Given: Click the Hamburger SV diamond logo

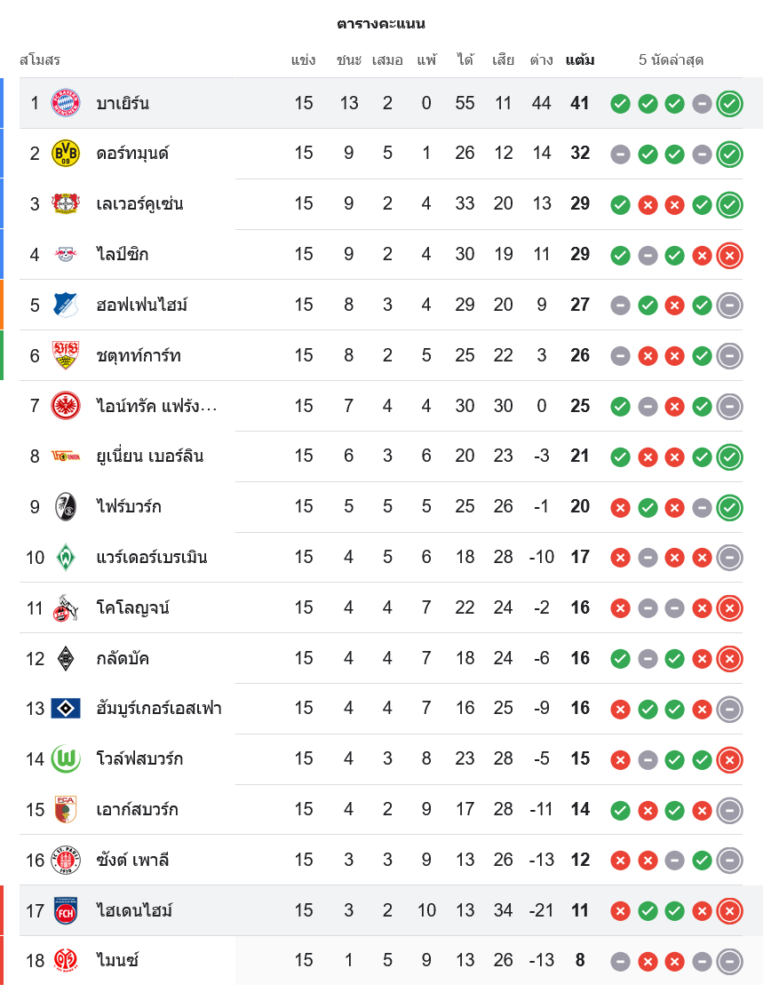Looking at the screenshot, I should 66,709.
